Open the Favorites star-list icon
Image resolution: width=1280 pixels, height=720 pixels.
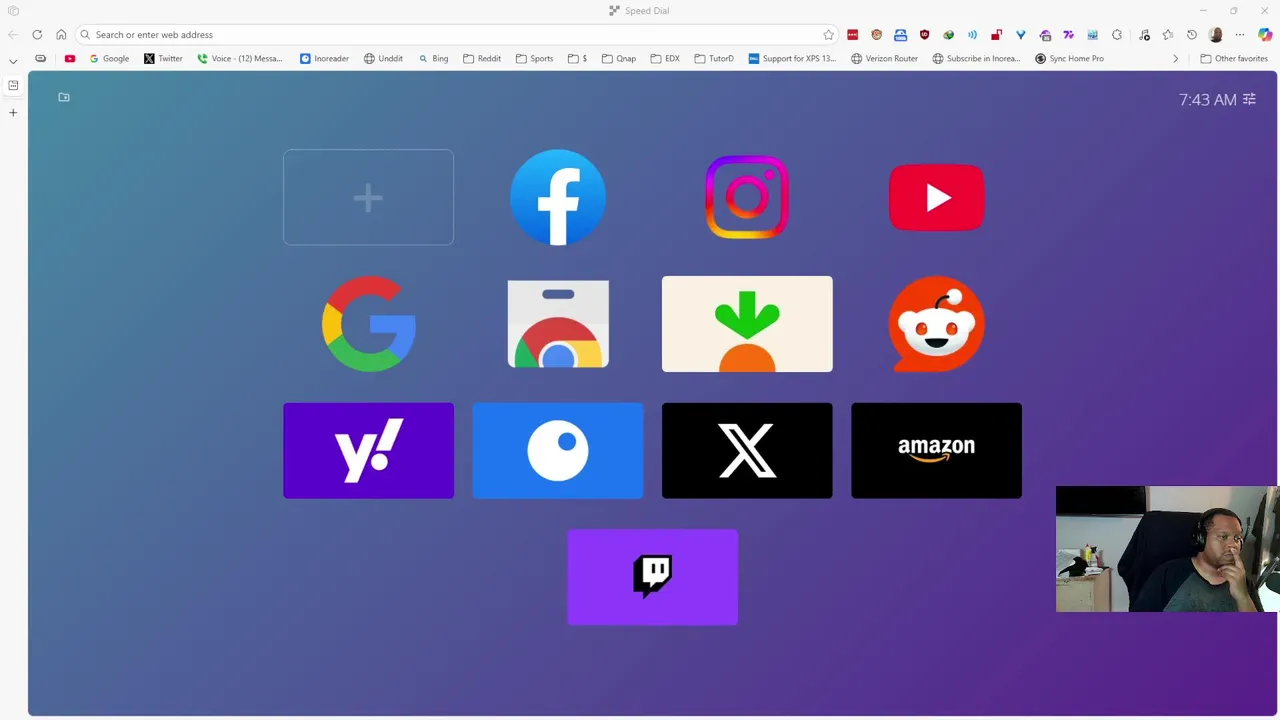point(1167,35)
